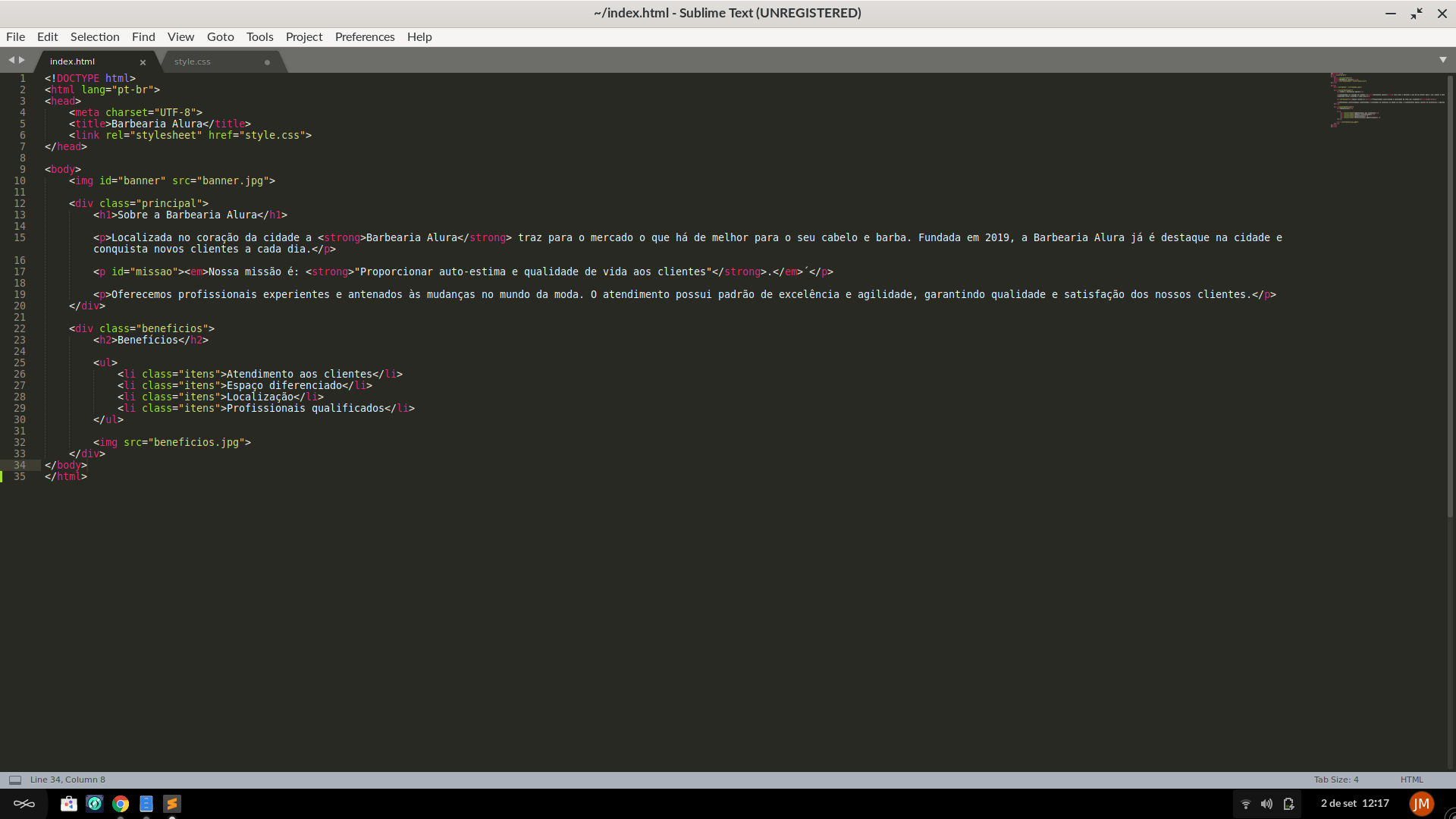The height and width of the screenshot is (819, 1456).
Task: Click the href value "style.css"
Action: [272, 135]
